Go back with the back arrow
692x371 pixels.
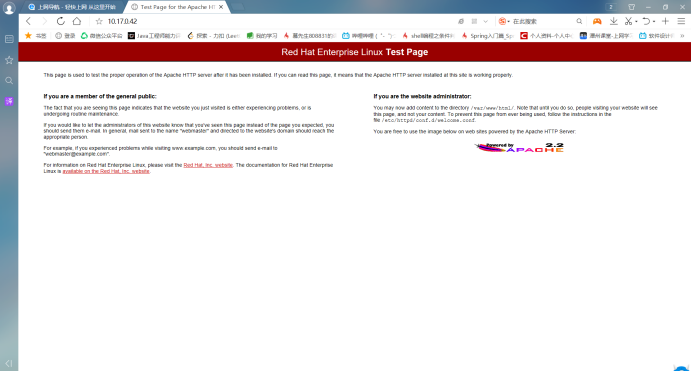pos(29,21)
